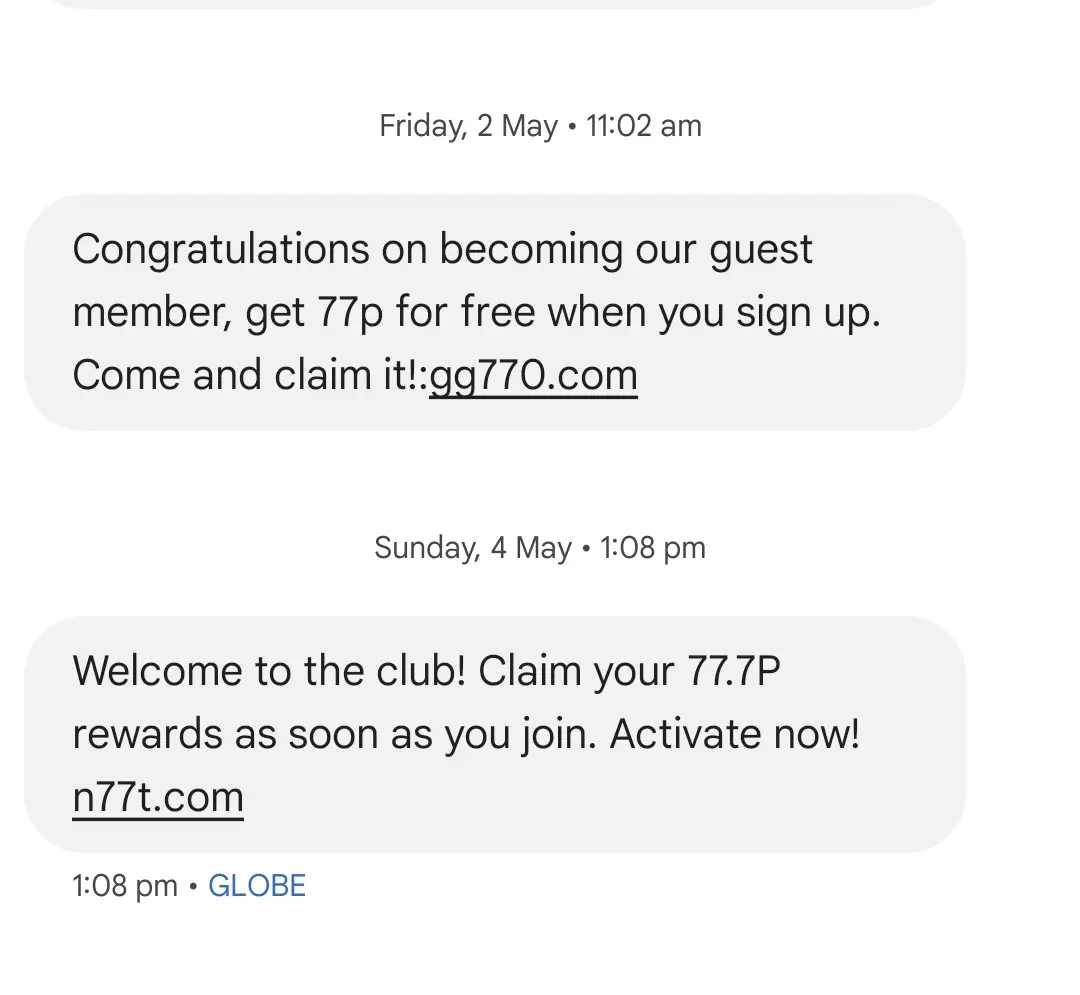
Task: Click the 1:08 pm time in Sunday header
Action: (652, 548)
